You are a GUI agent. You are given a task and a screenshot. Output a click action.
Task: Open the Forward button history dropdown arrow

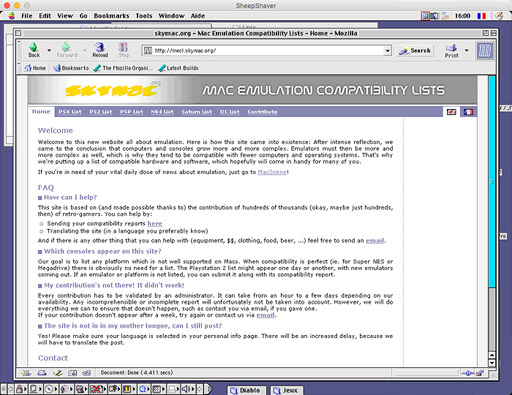click(84, 50)
